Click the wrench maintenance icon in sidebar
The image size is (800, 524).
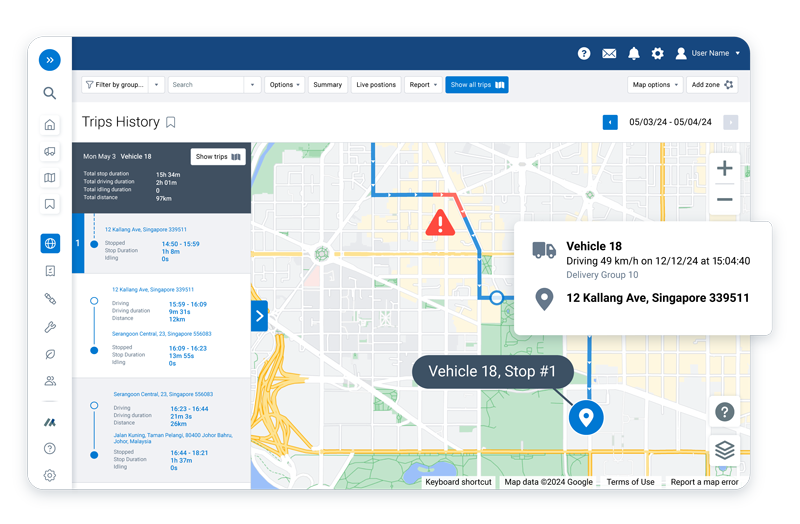[x=50, y=327]
